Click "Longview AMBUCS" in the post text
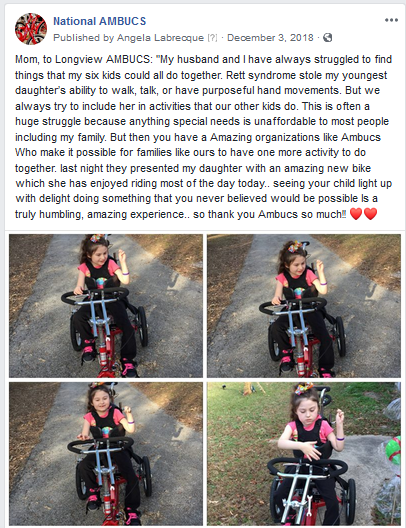This screenshot has height=528, width=406. point(102,60)
